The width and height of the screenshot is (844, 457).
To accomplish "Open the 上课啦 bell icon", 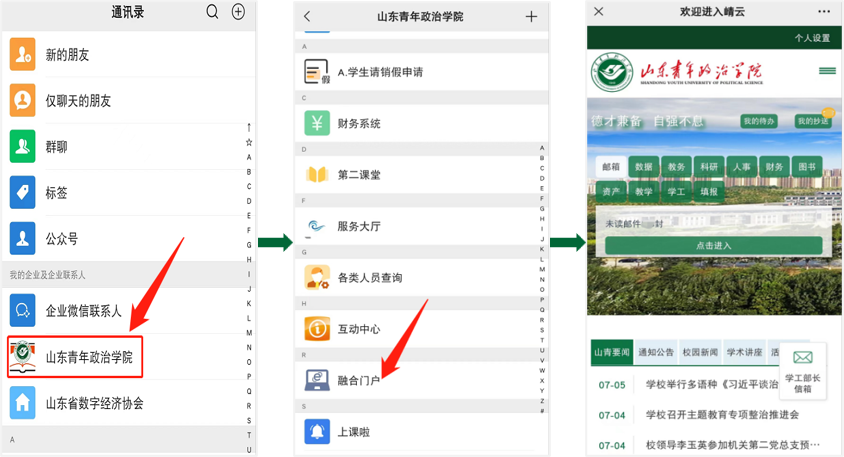I will coord(317,432).
